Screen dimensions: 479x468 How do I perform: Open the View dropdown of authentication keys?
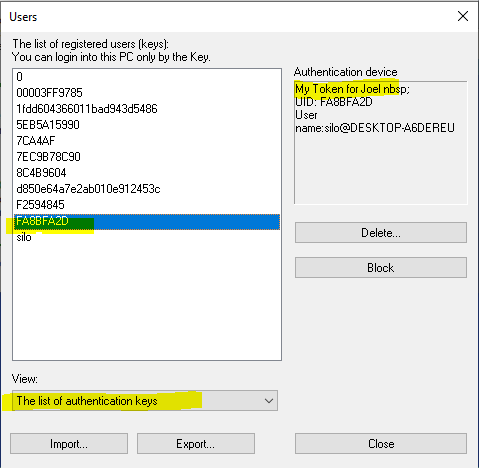point(145,401)
